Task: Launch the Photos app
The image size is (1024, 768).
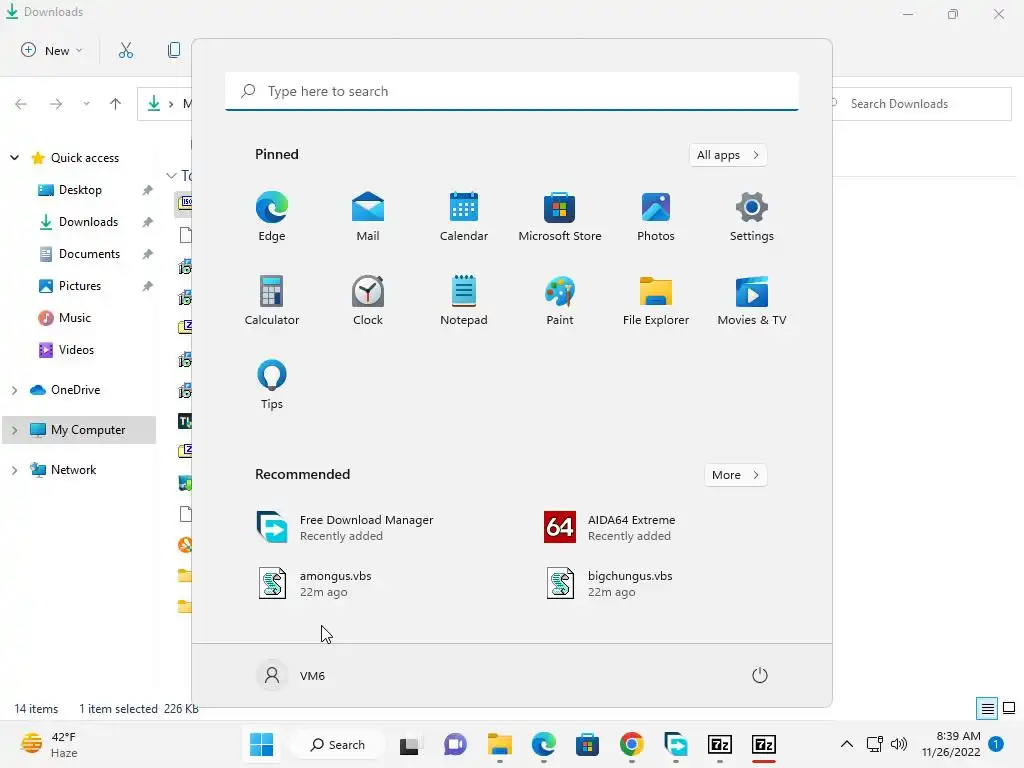Action: (656, 217)
